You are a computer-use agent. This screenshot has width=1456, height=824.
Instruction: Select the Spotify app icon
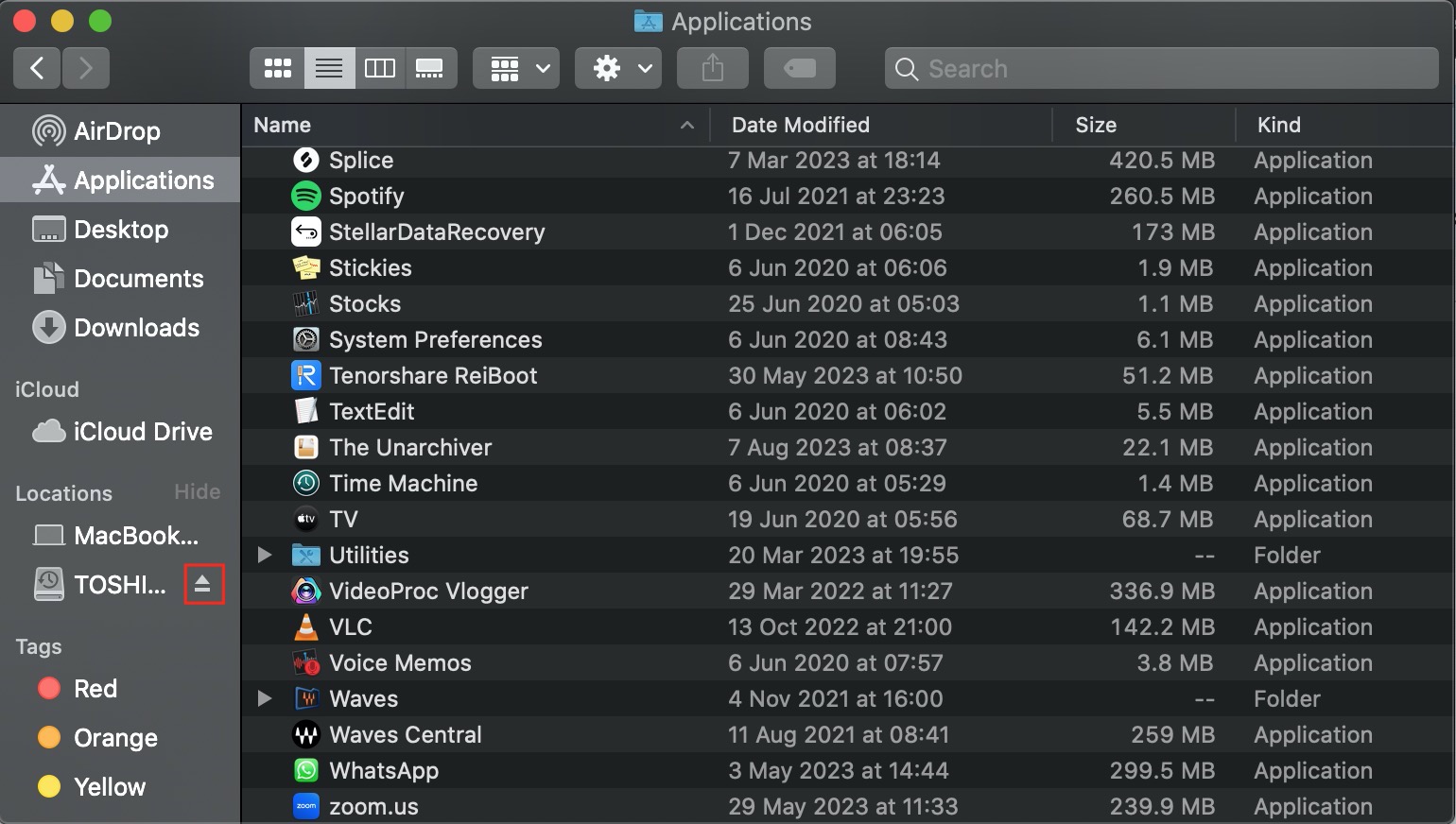(x=305, y=196)
